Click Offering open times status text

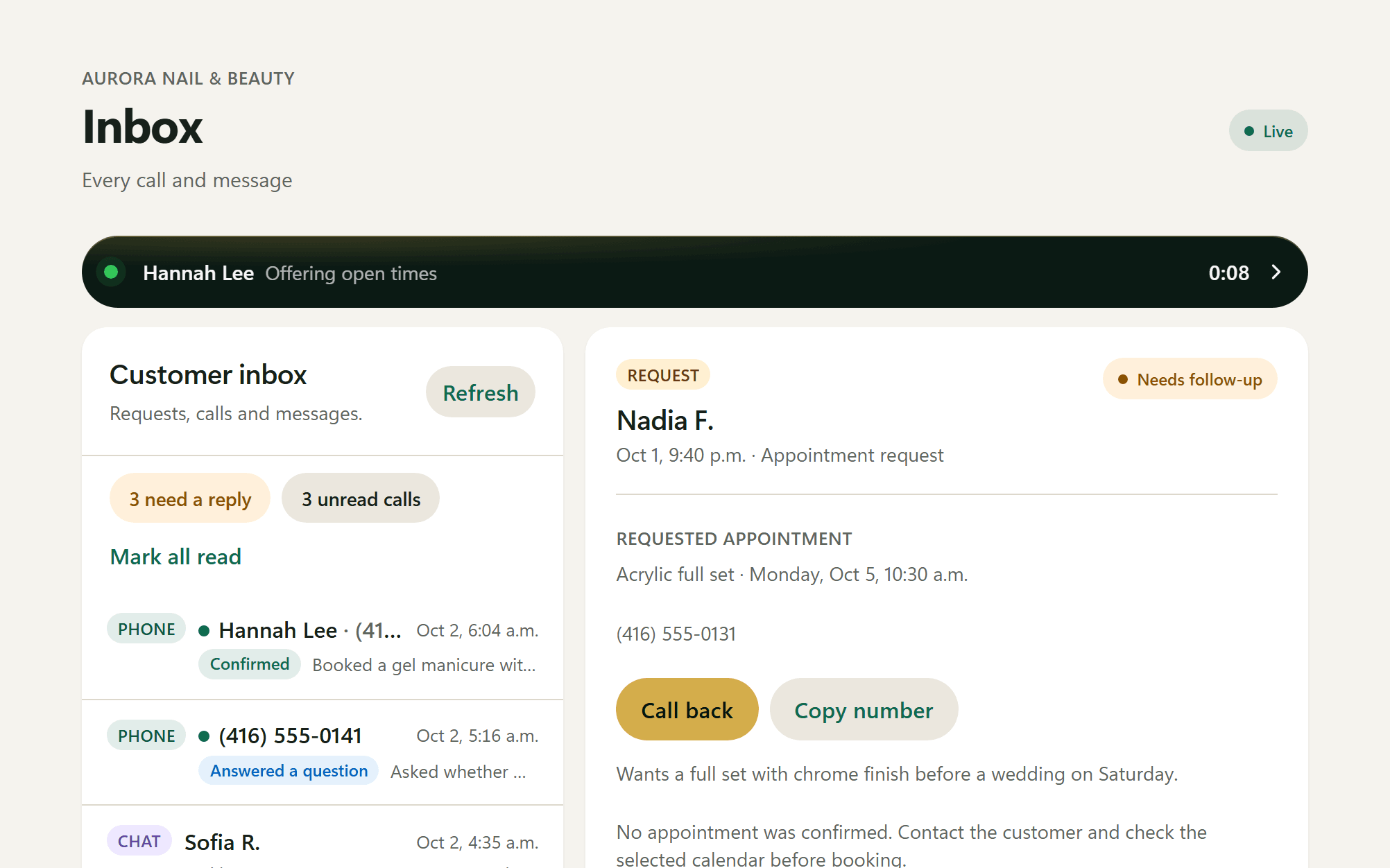(351, 273)
